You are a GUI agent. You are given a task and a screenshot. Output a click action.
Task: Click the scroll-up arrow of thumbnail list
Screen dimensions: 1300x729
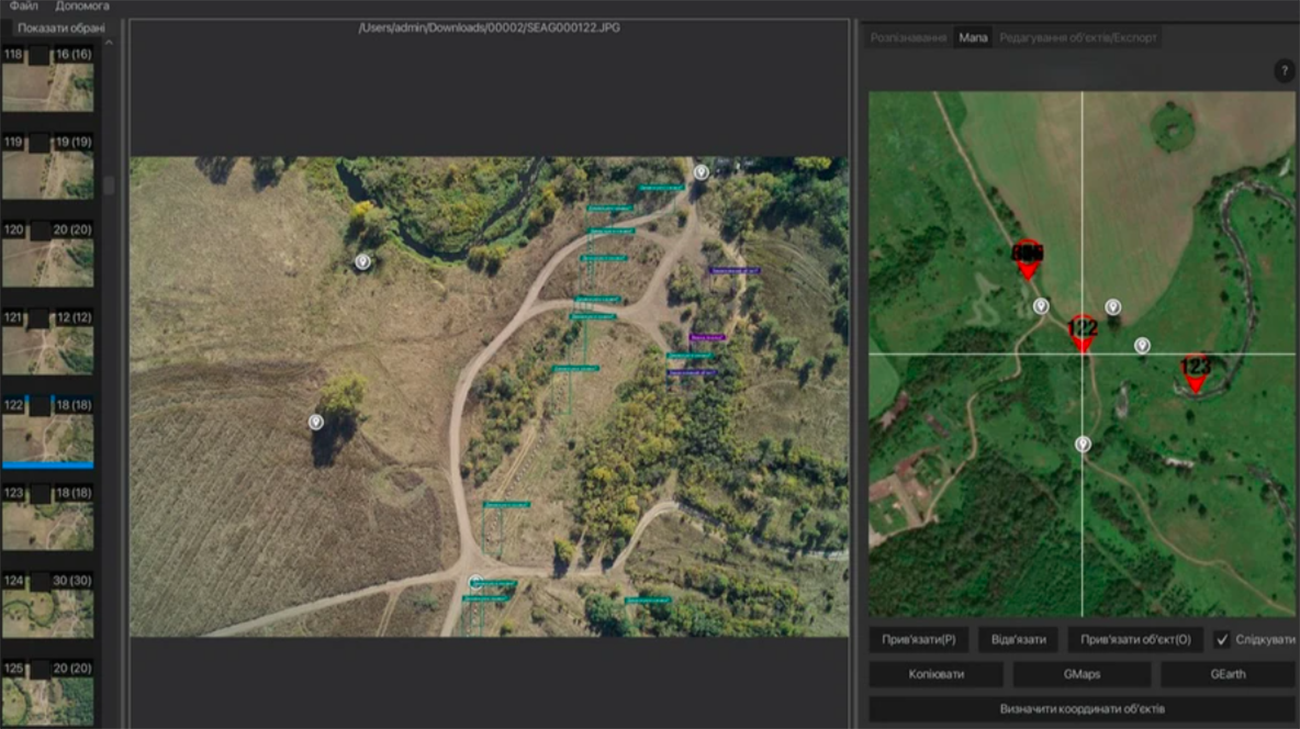109,43
